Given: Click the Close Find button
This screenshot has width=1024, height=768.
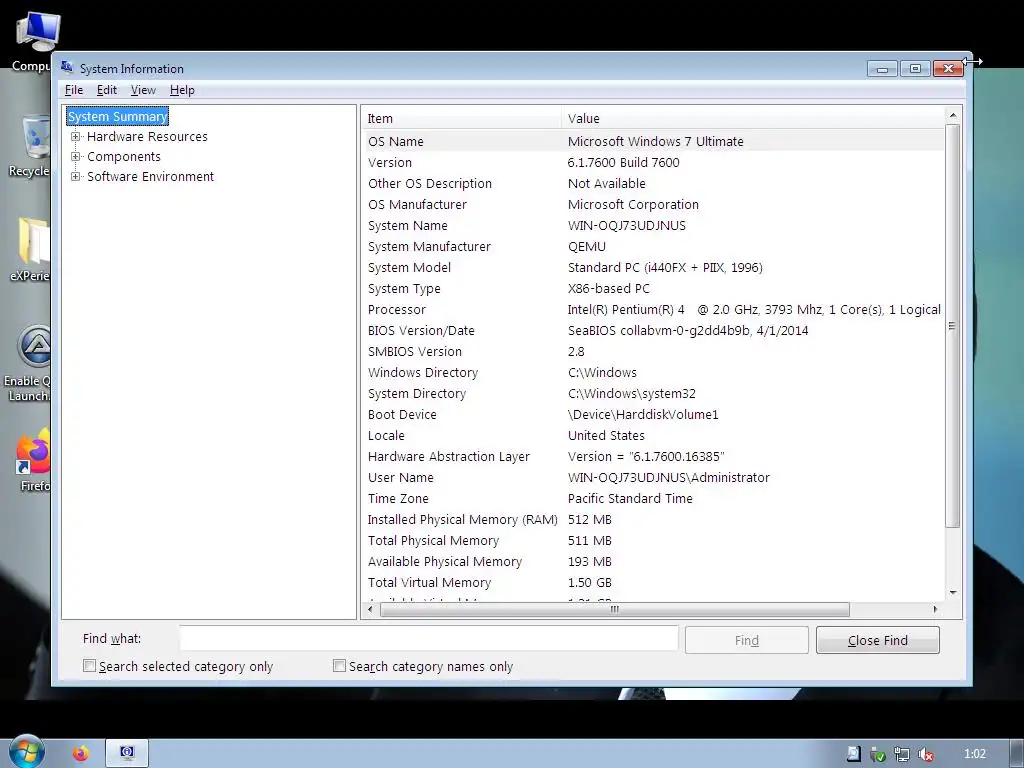Looking at the screenshot, I should [878, 640].
